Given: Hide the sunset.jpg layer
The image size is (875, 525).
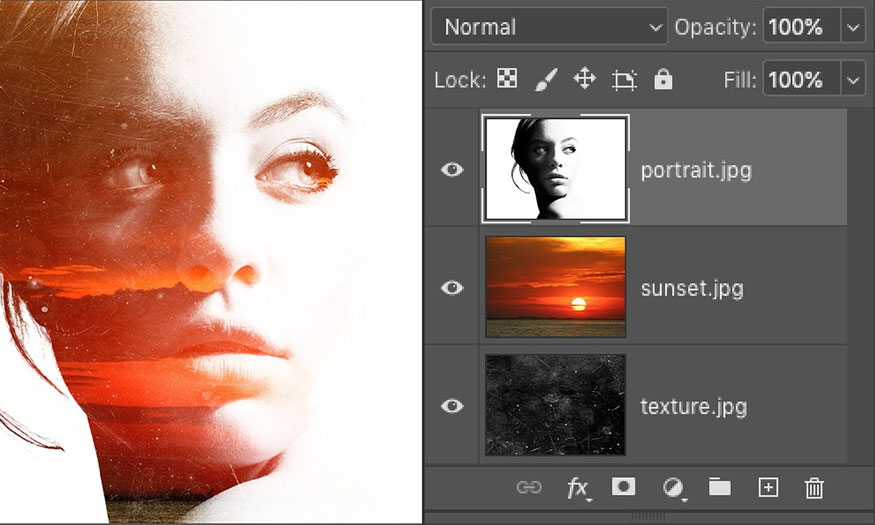Looking at the screenshot, I should tap(452, 287).
